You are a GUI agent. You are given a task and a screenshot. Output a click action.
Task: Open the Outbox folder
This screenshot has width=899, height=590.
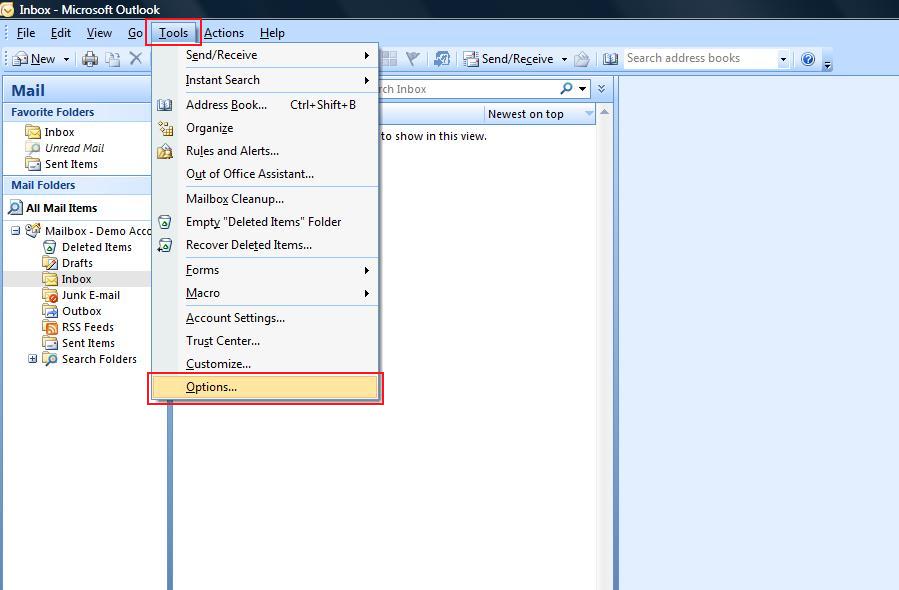80,311
